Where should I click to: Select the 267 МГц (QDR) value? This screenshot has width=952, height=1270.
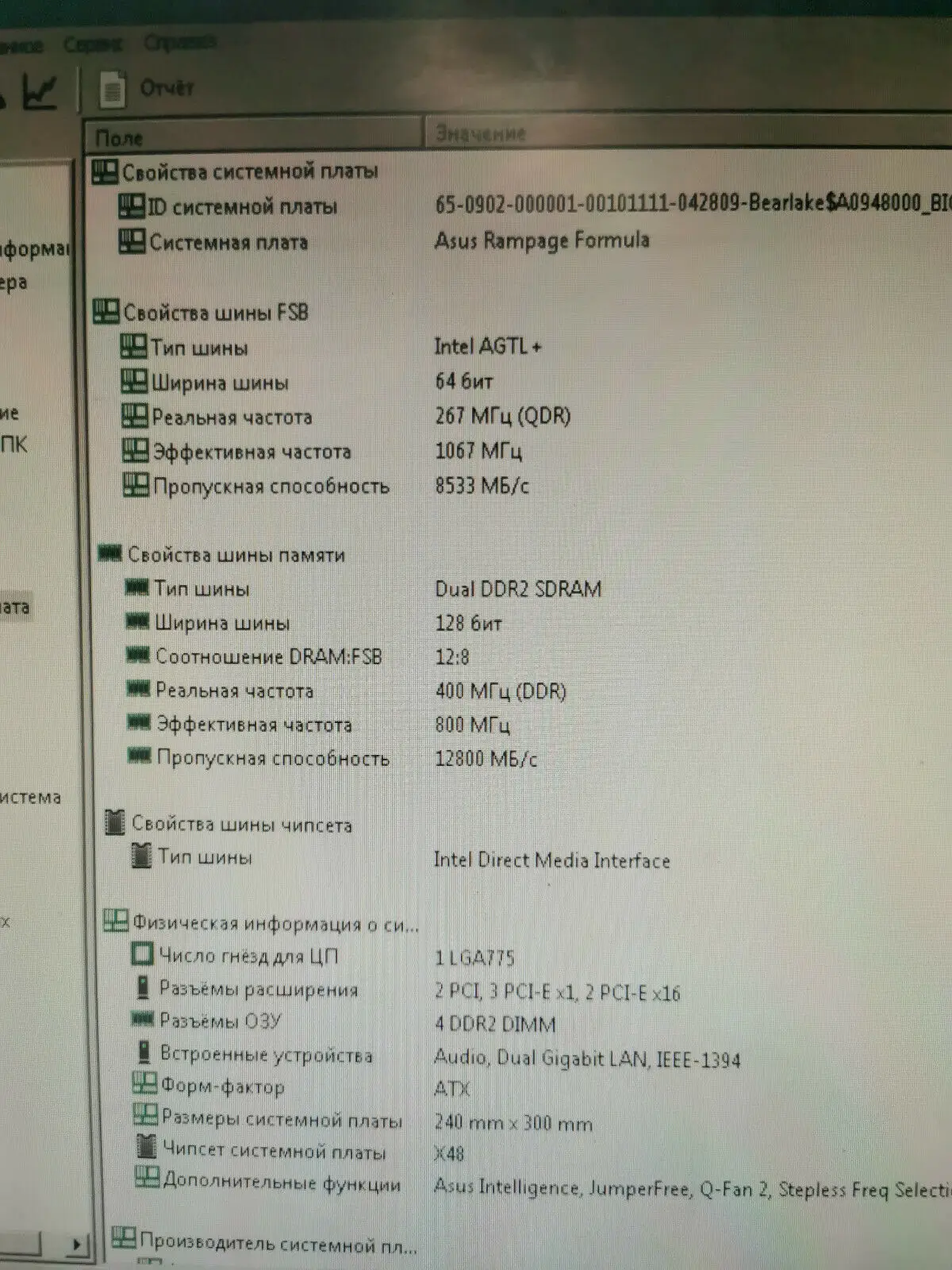click(x=502, y=416)
